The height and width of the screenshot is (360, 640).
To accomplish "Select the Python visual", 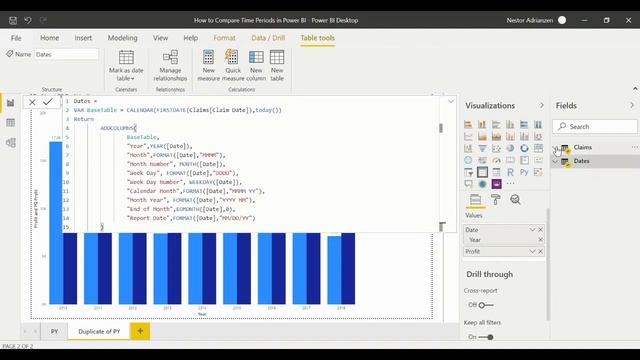I will click(524, 172).
